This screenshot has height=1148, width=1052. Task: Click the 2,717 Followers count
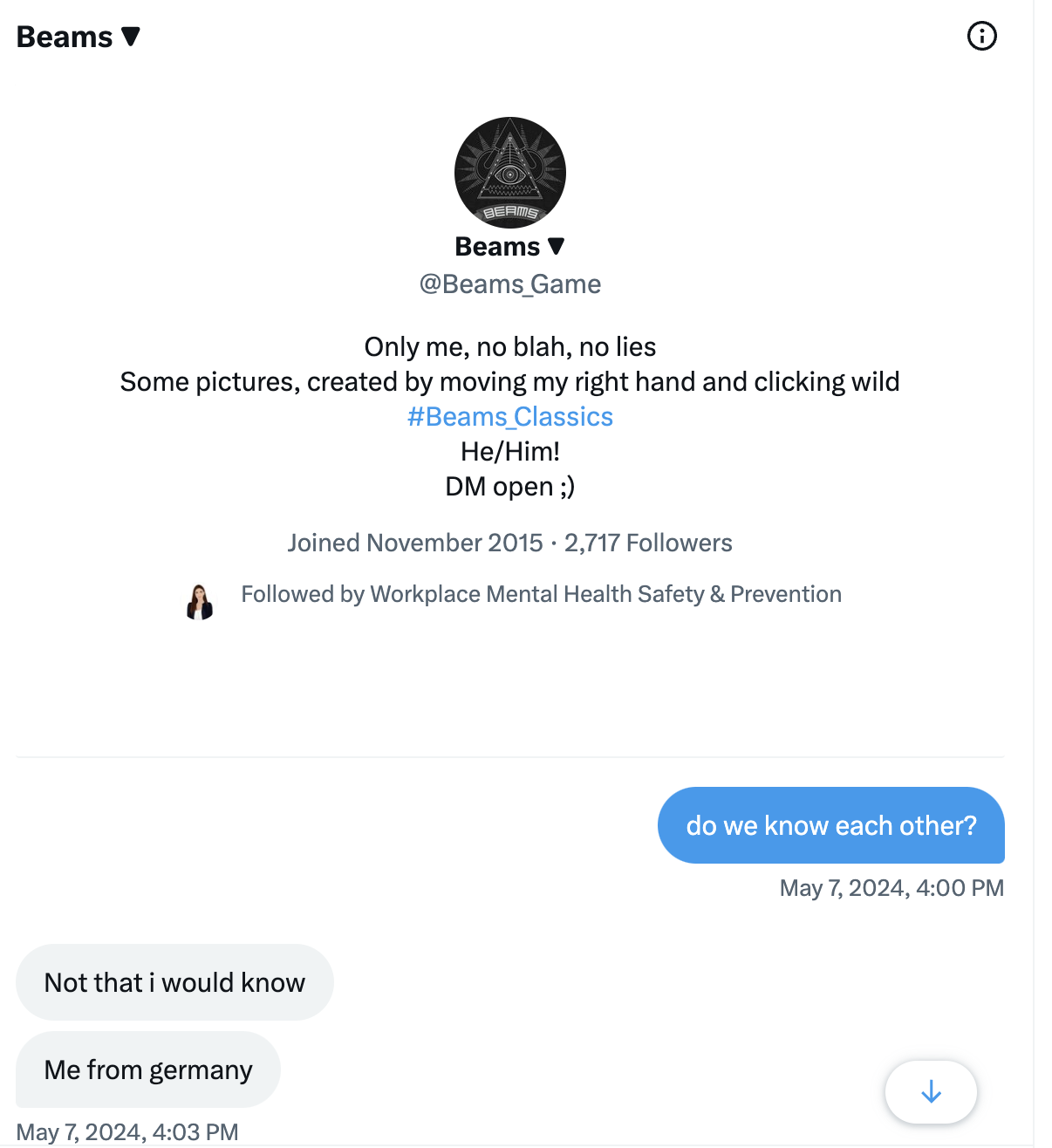point(648,543)
